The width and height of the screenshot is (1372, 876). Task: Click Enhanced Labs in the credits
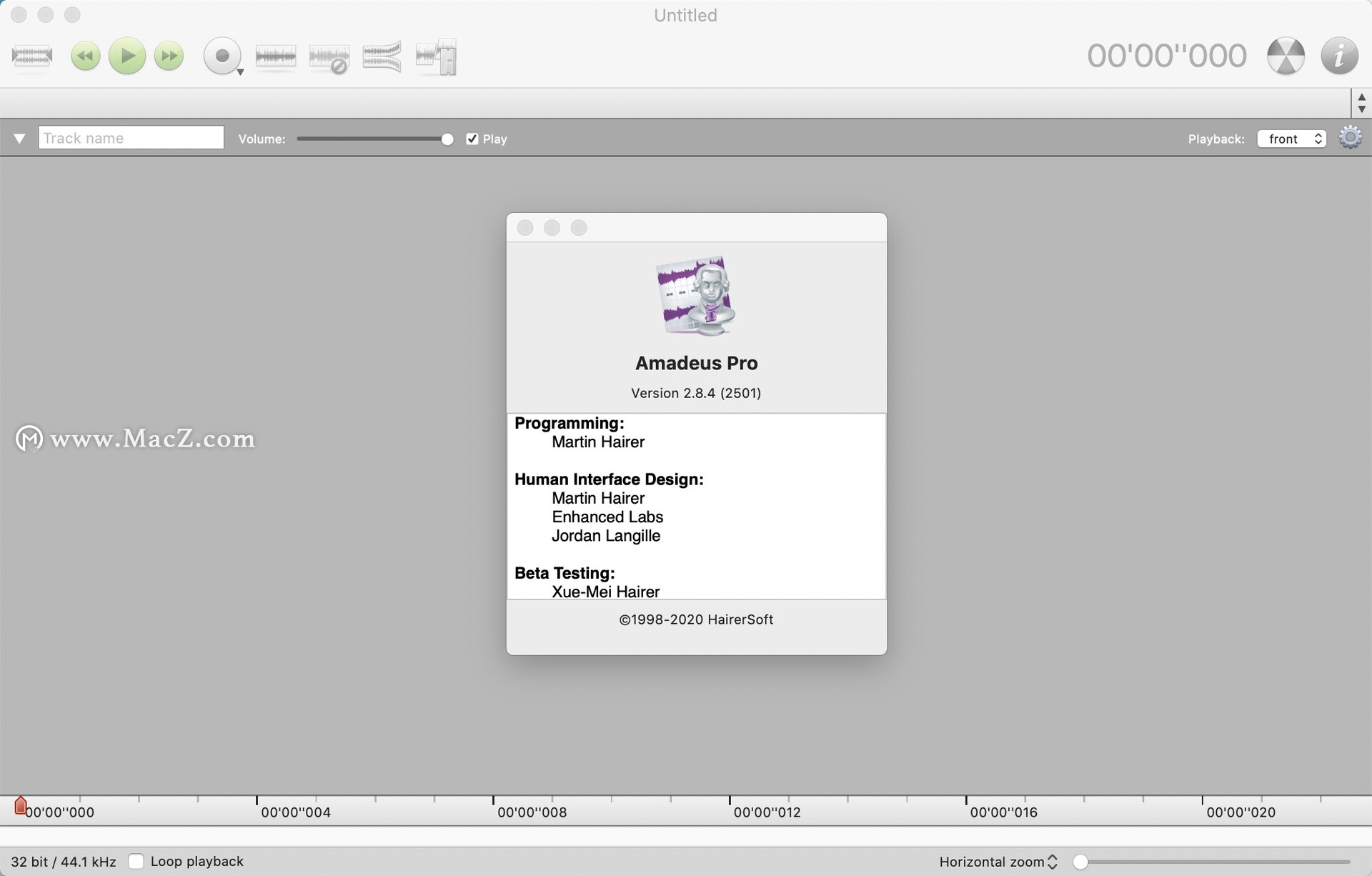coord(607,517)
